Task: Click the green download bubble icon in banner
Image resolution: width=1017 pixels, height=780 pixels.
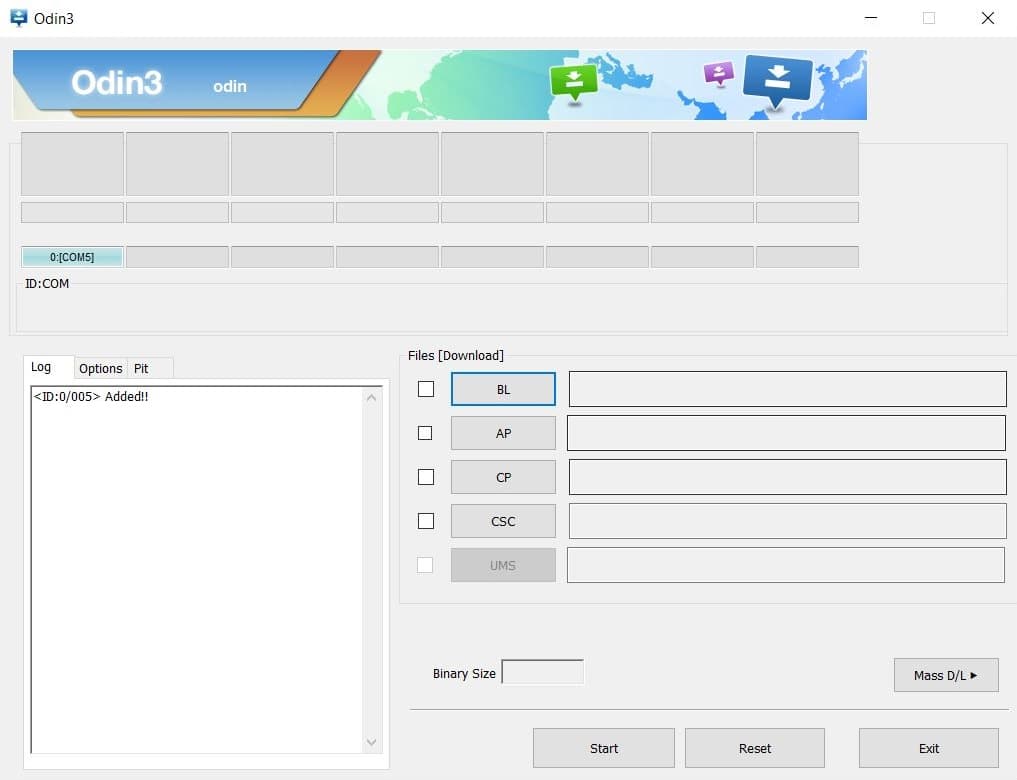Action: coord(573,82)
